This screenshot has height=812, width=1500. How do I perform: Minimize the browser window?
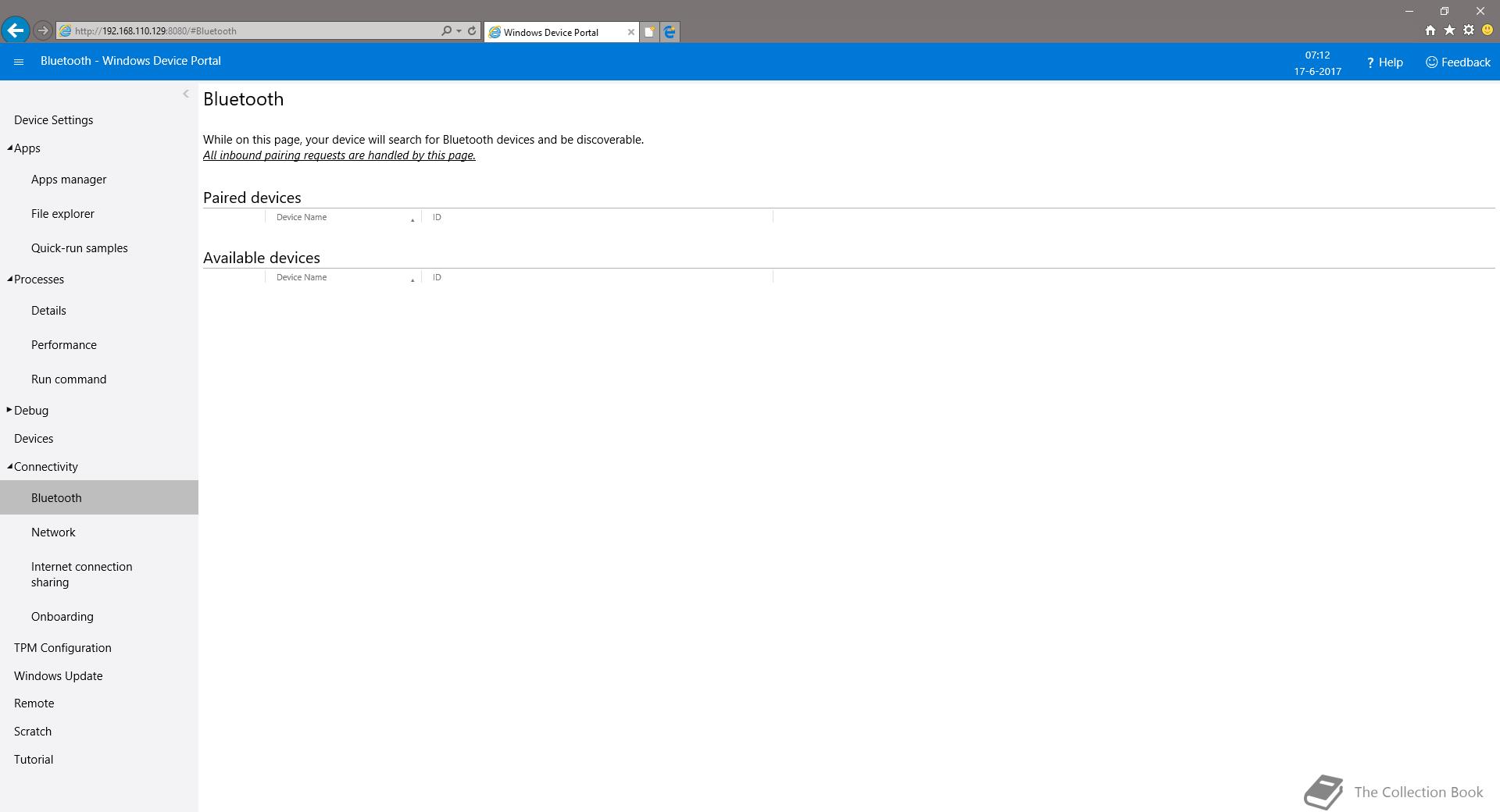1409,11
